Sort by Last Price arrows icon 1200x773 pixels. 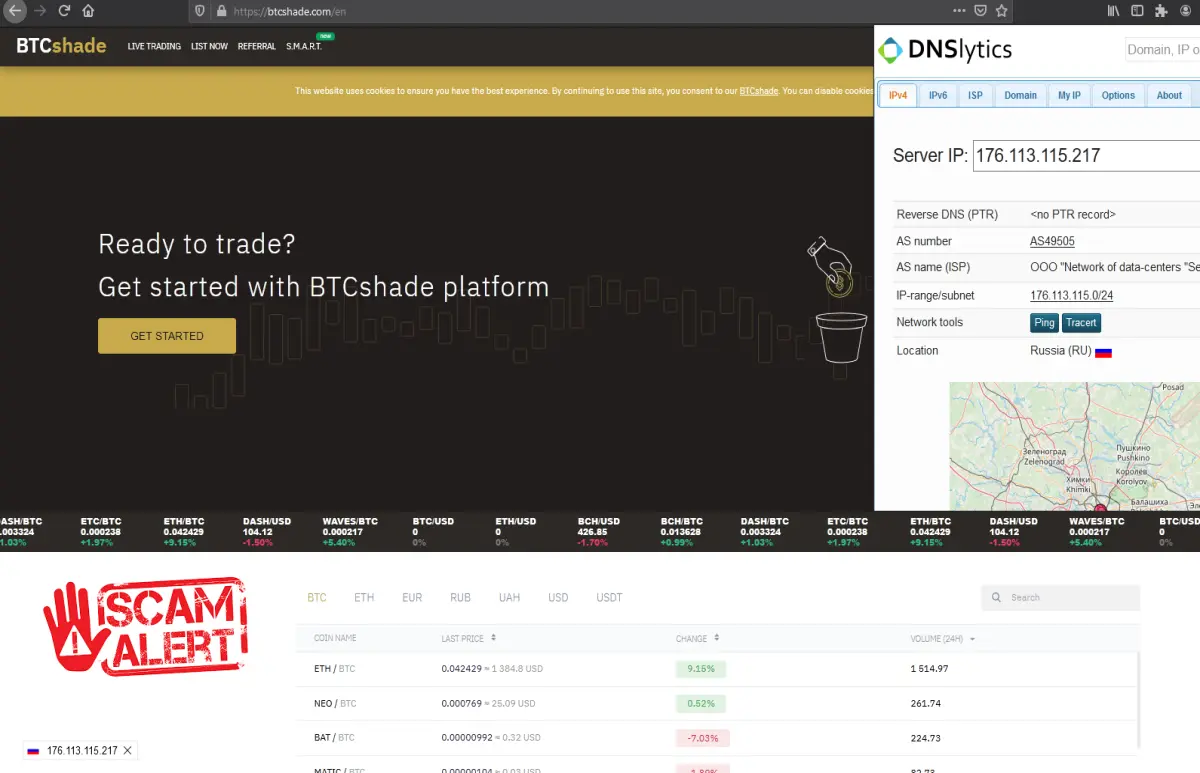pyautogui.click(x=494, y=638)
